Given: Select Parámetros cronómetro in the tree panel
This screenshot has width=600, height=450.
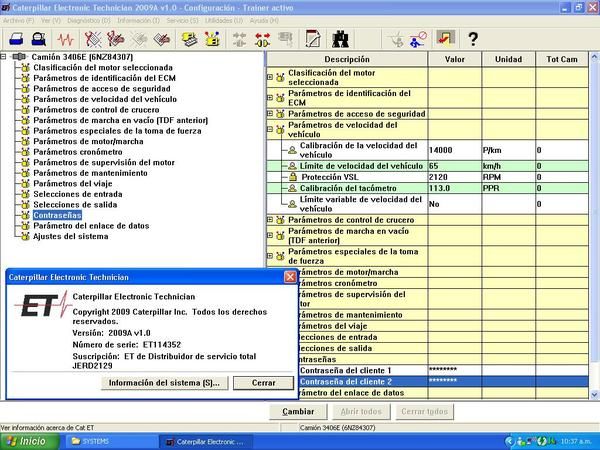Looking at the screenshot, I should click(x=78, y=152).
